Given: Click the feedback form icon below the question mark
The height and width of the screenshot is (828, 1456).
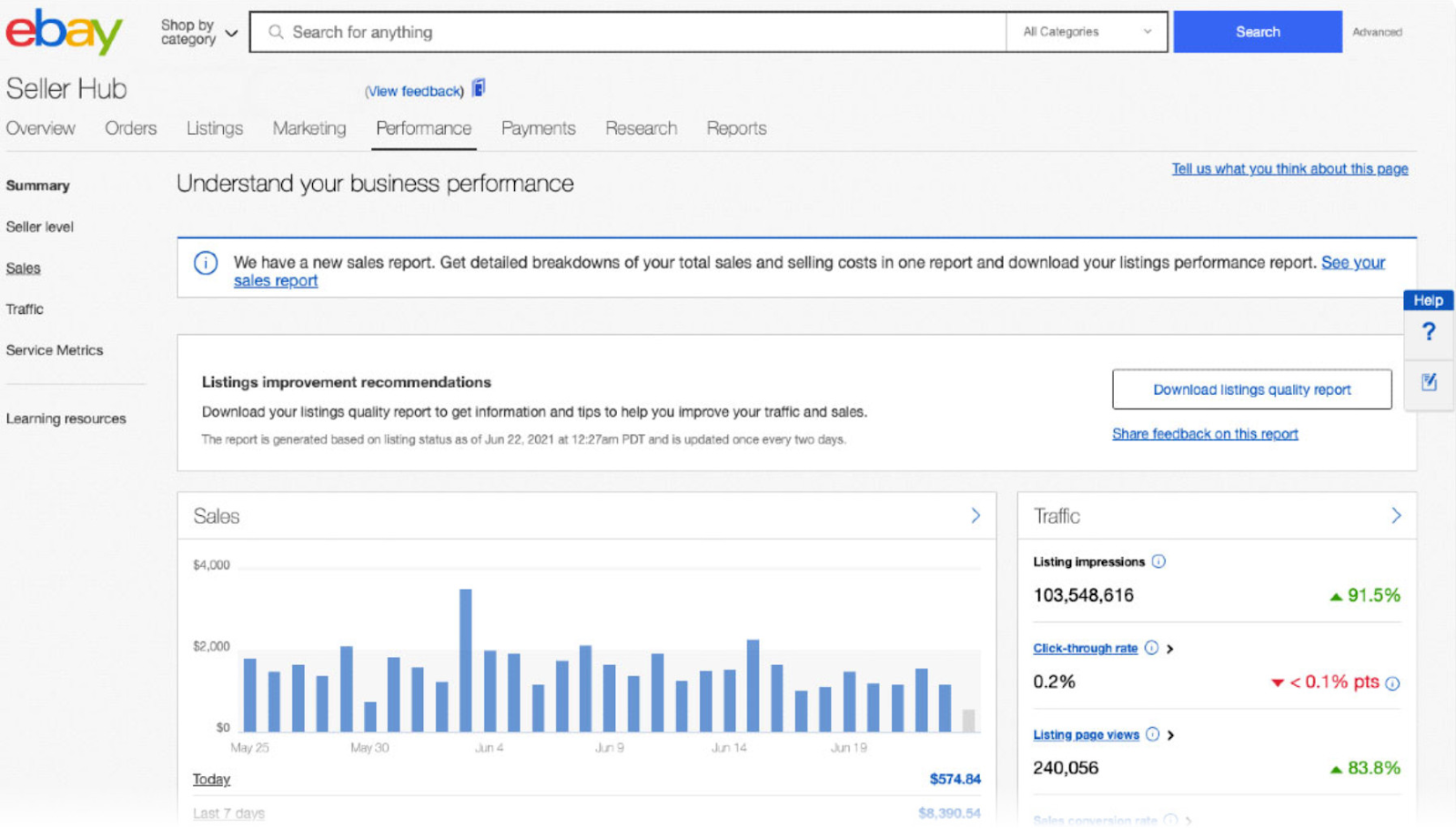Looking at the screenshot, I should point(1428,382).
